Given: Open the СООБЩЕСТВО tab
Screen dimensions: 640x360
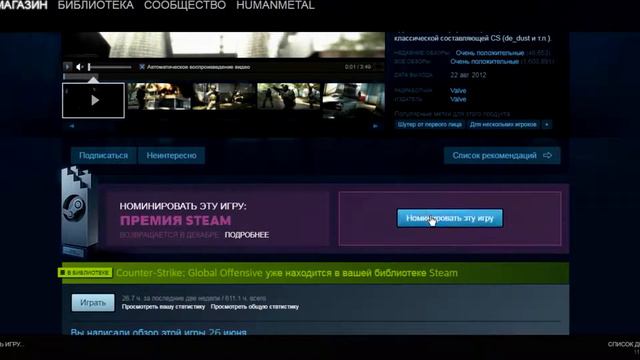Looking at the screenshot, I should [185, 5].
